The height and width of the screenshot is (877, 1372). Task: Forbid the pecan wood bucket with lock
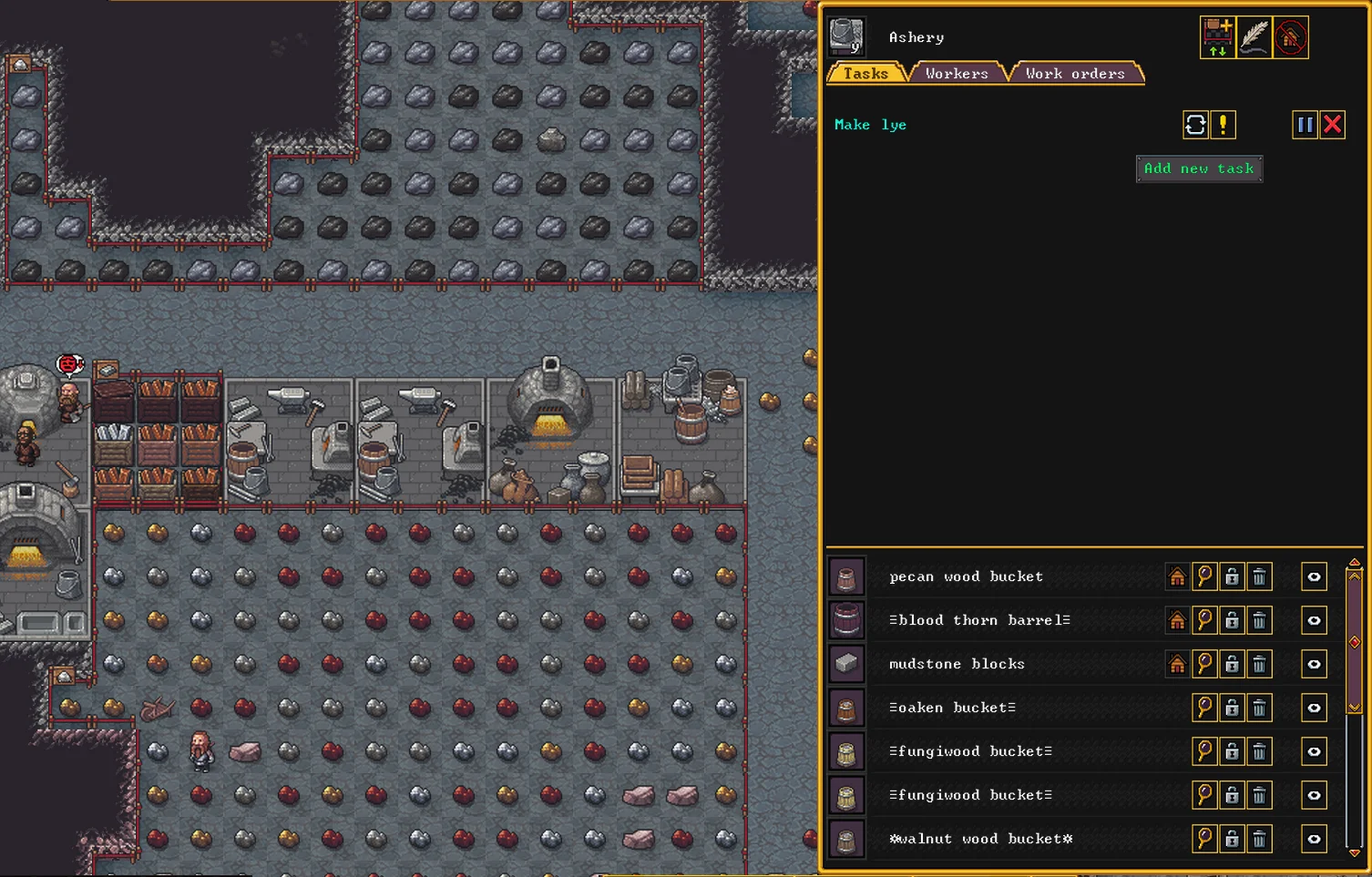(x=1232, y=576)
